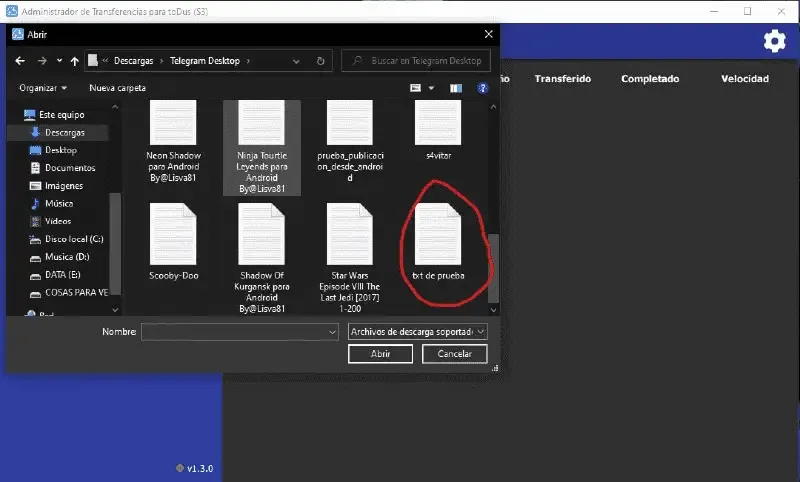The image size is (800, 482).
Task: Open the Organizar menu
Action: coord(43,88)
